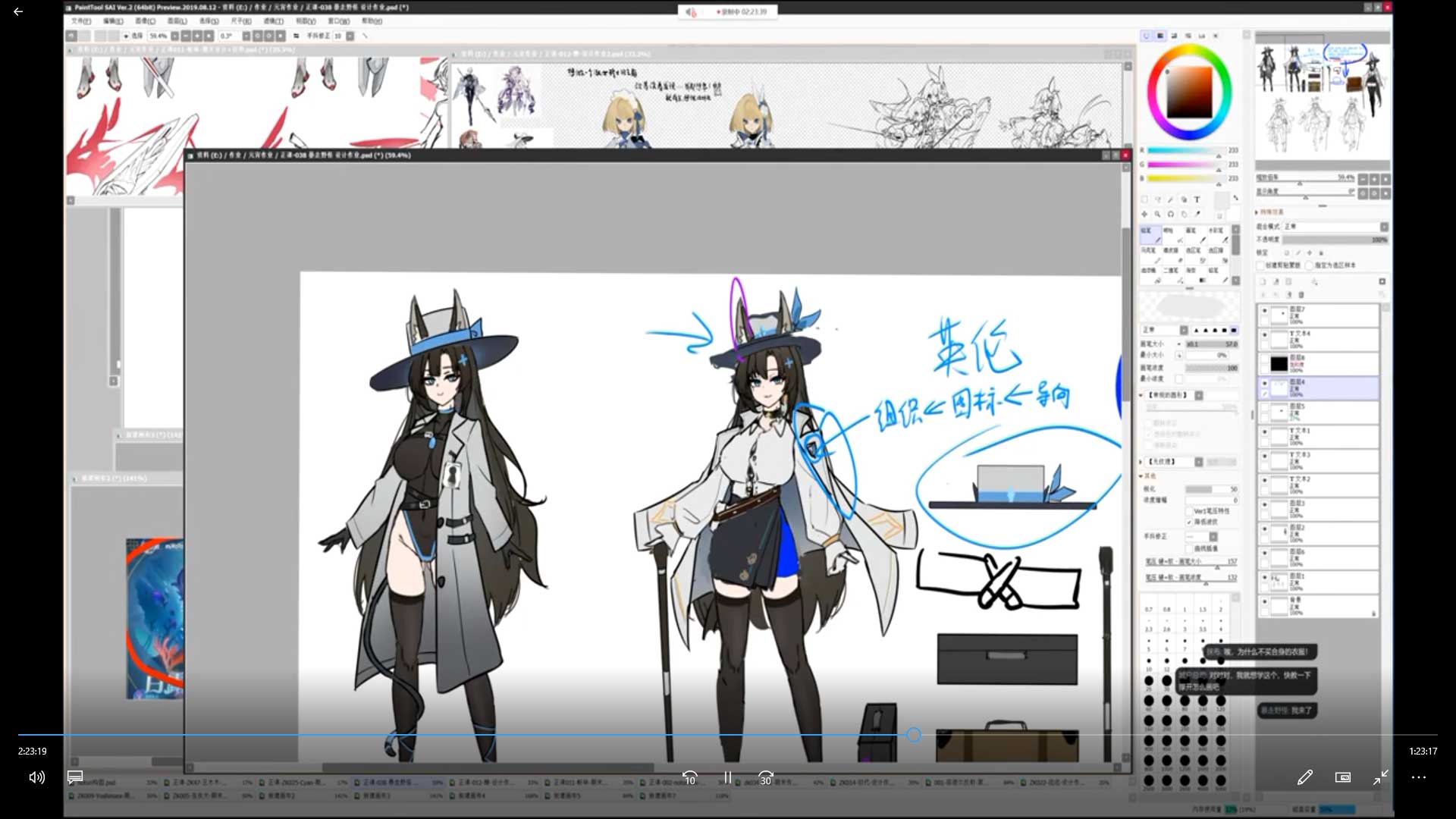Click the RGB slider panel toggle icon
Image resolution: width=1456 pixels, height=819 pixels.
point(1160,36)
